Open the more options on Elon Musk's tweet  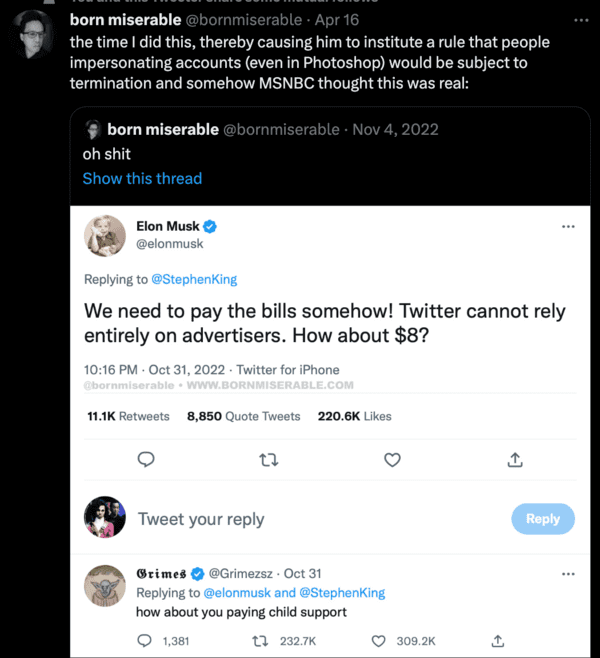coord(568,227)
